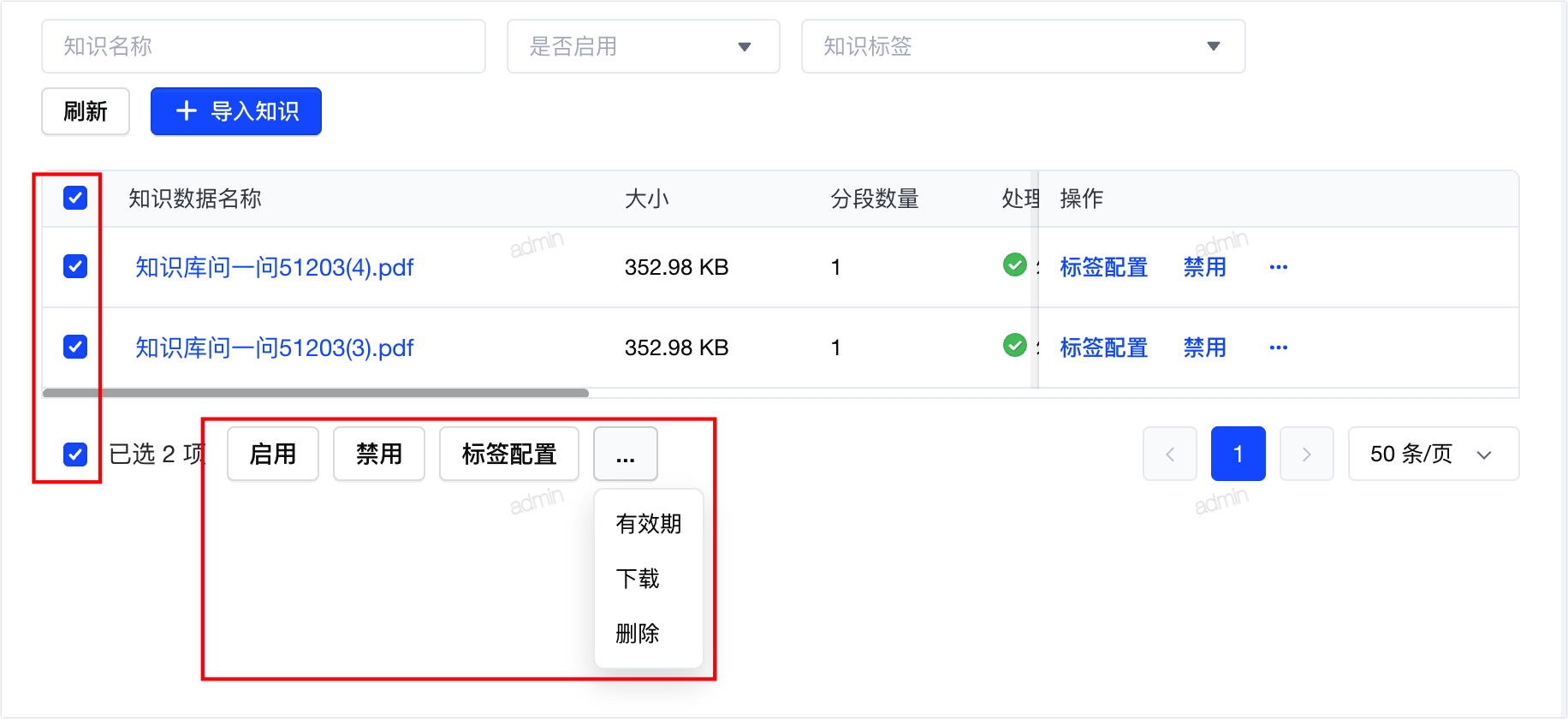Click 352.98 KB in 51203(3).pdf row
1568x719 pixels.
tap(676, 348)
